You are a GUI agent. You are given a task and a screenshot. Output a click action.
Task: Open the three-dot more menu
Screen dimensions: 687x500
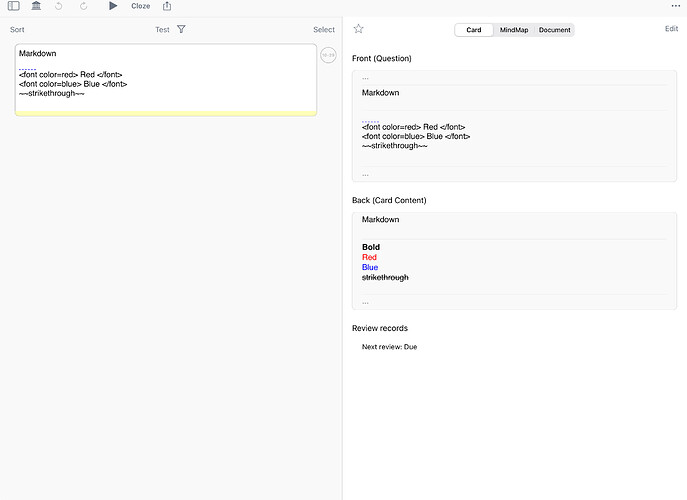point(675,6)
